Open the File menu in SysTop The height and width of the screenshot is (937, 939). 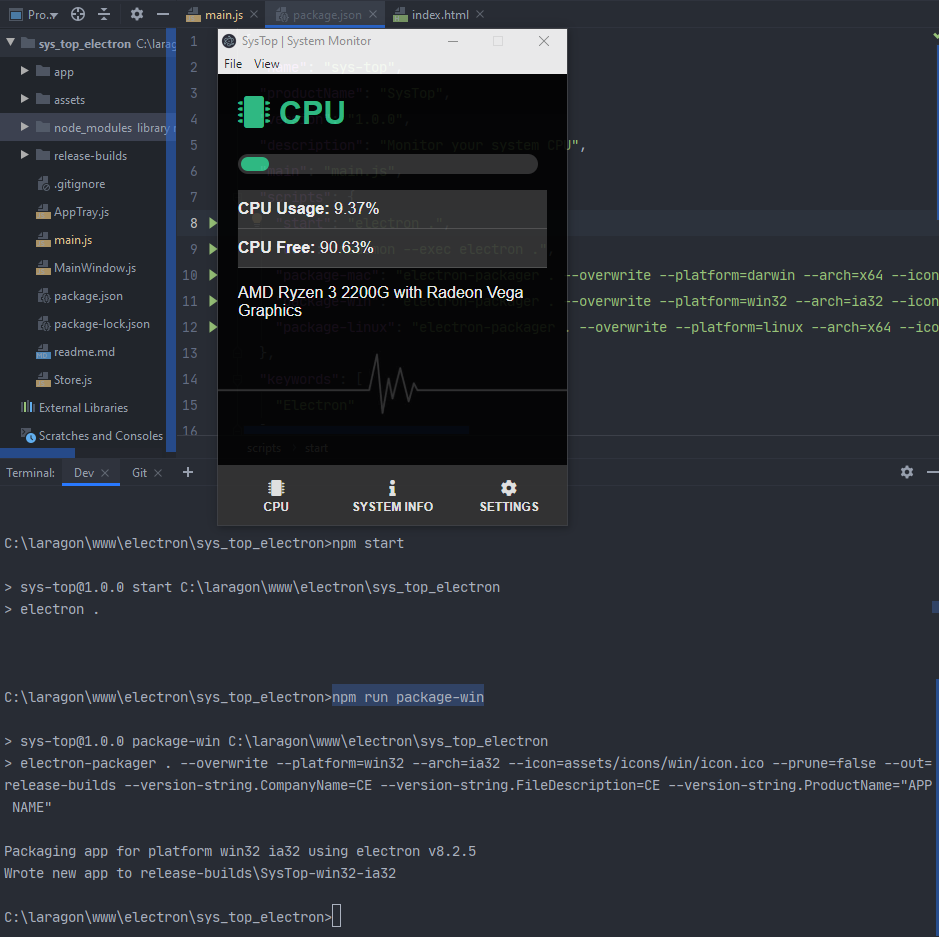233,64
